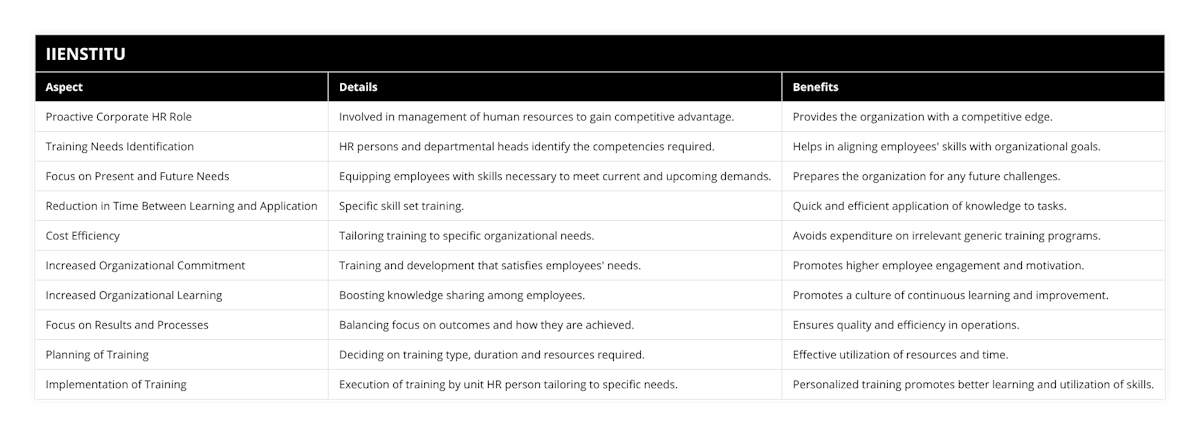Select Implementation of Training cell
The image size is (1200, 434).
pos(116,384)
